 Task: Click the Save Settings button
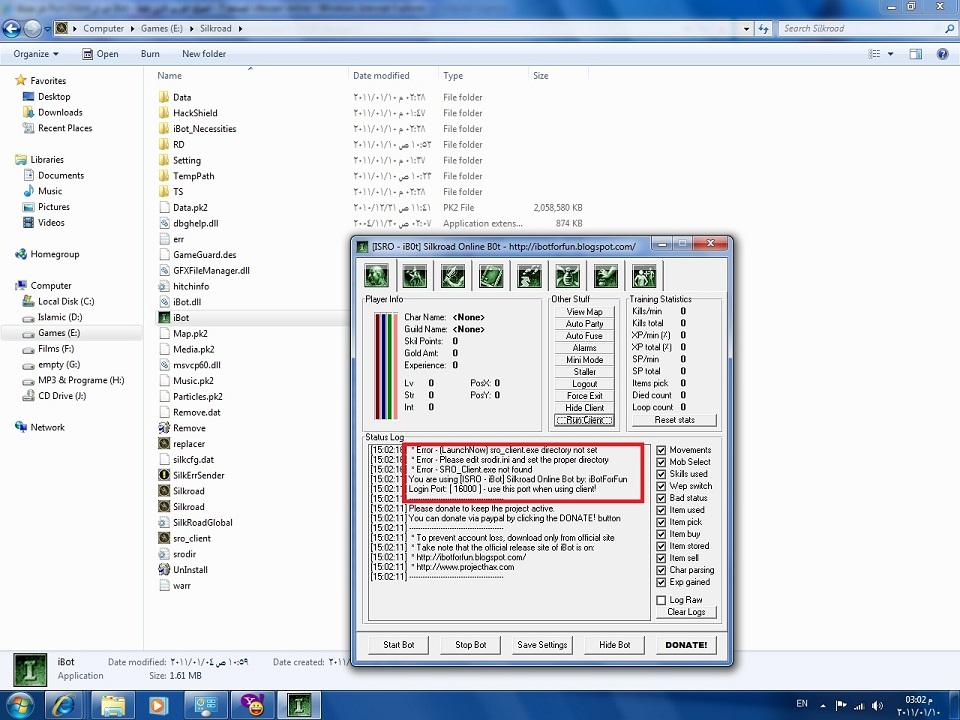coord(542,645)
